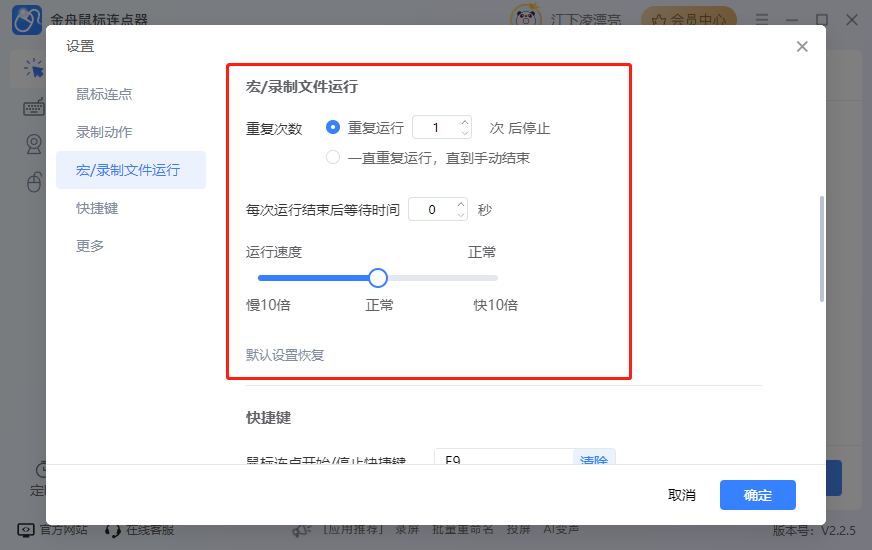872x550 pixels.
Task: Click the mouse icon in left sidebar
Action: coord(34,182)
